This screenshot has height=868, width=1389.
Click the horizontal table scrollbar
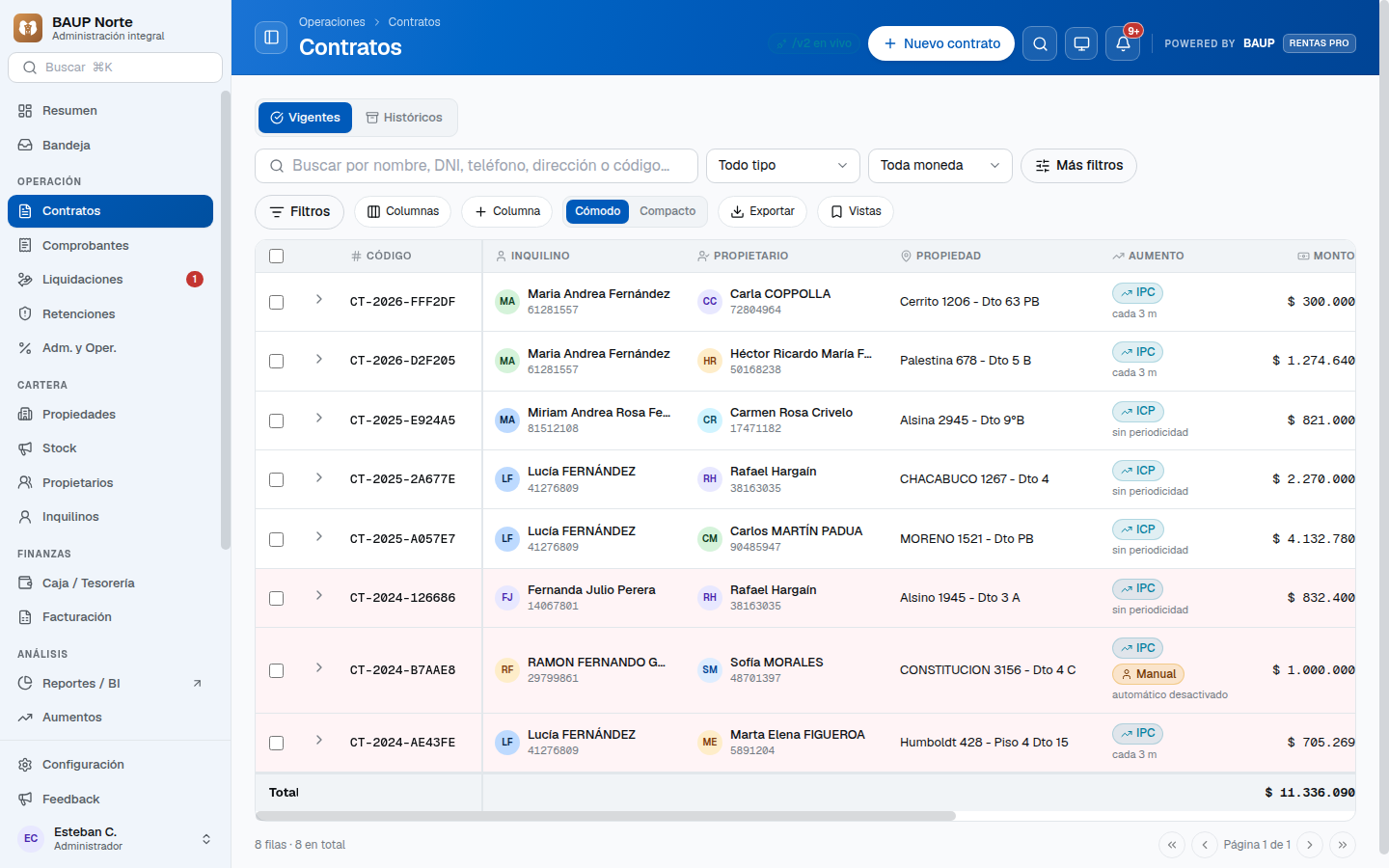coord(606,816)
